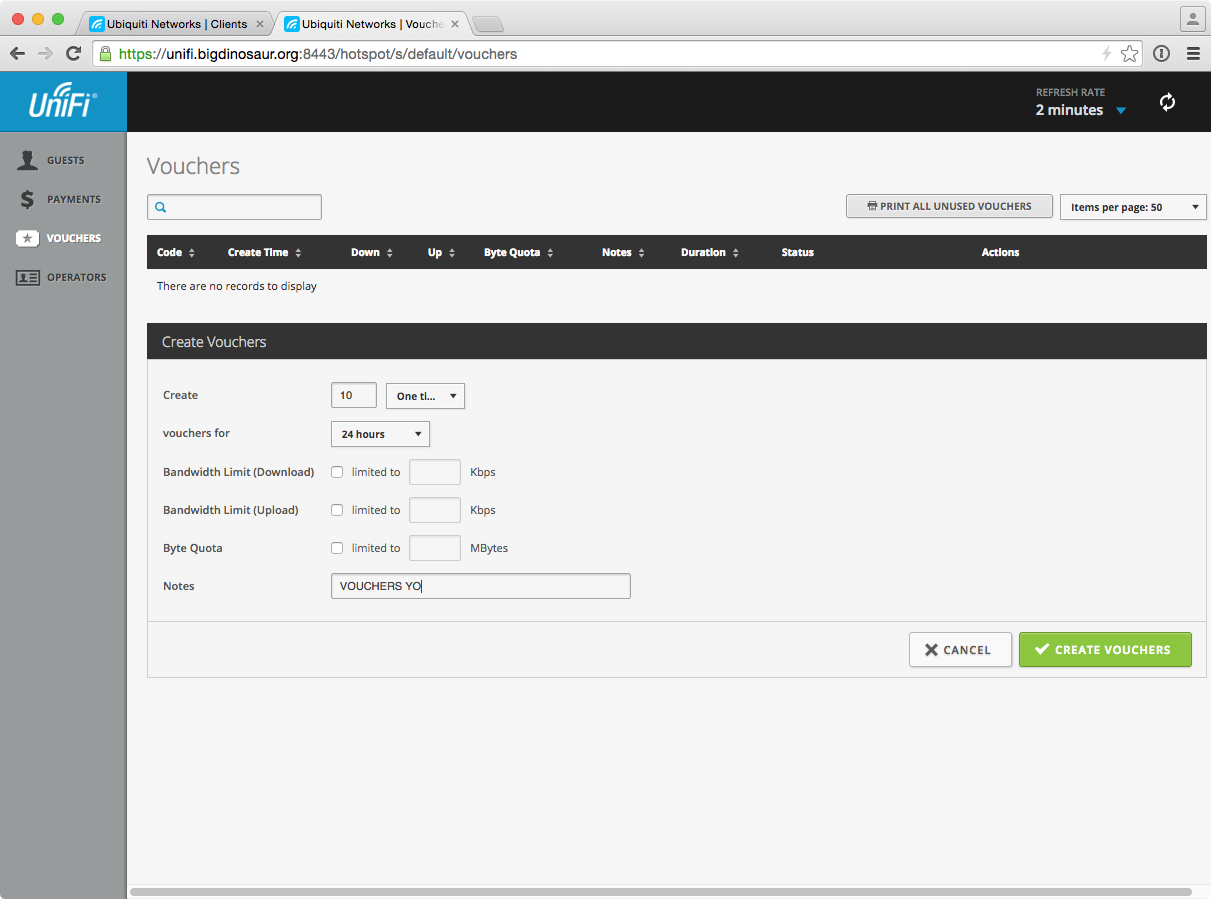Click the refresh icon in header
The image size is (1211, 899).
[1167, 102]
